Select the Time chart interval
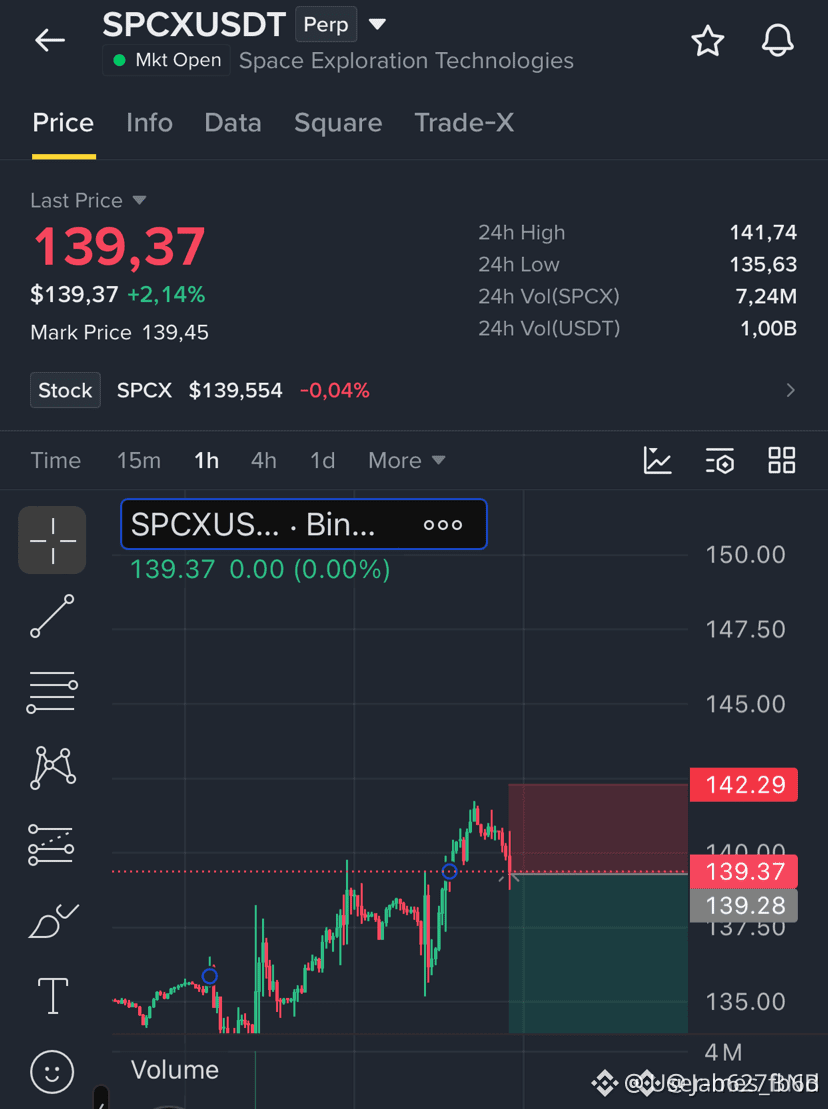 pos(56,460)
